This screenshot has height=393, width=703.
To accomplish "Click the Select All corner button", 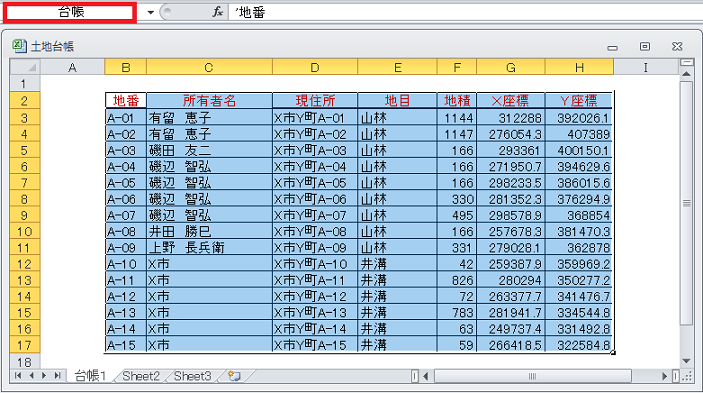I will pos(25,67).
